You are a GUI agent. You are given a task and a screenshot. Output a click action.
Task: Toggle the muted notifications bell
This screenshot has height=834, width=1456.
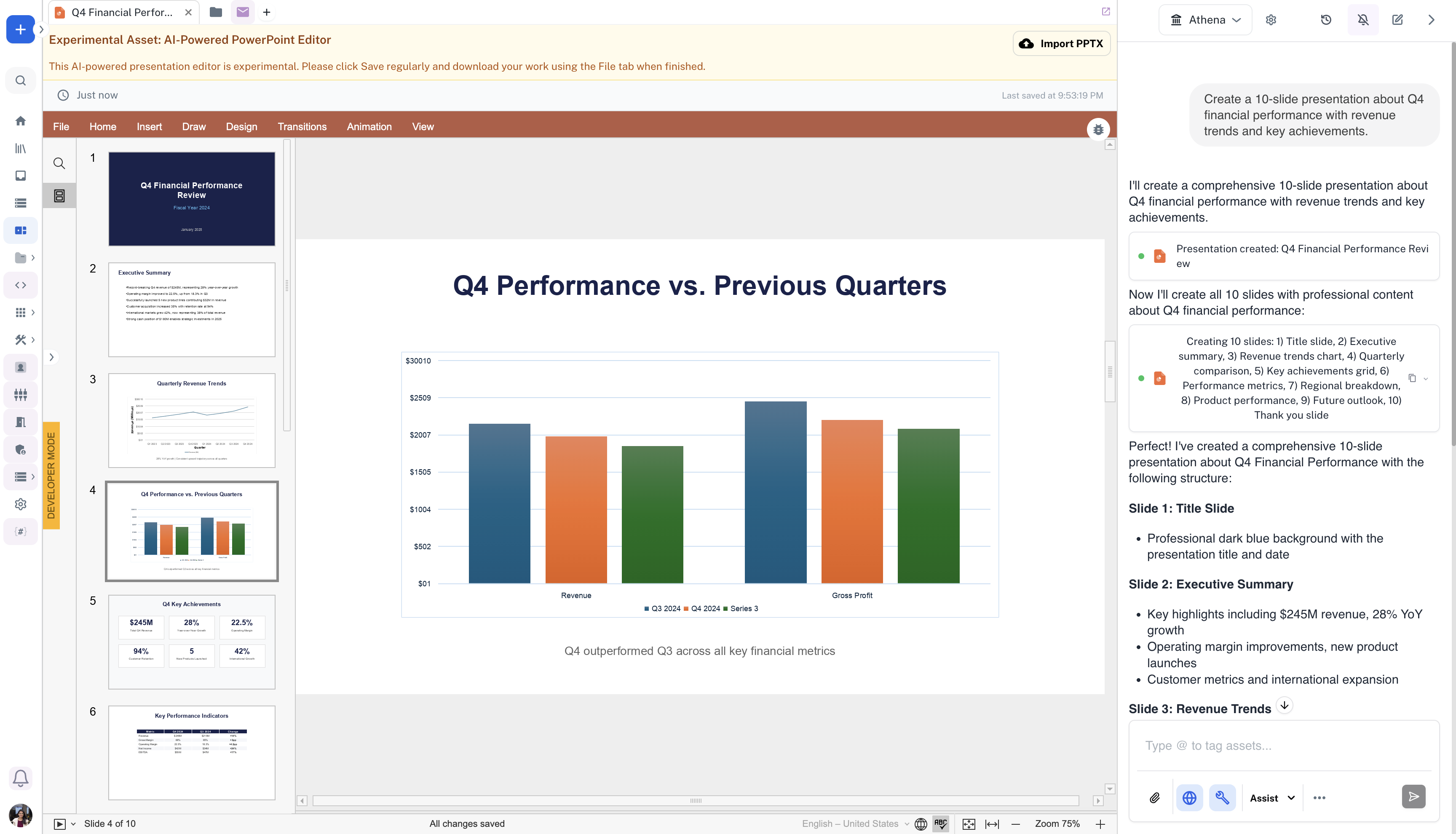click(x=1363, y=19)
